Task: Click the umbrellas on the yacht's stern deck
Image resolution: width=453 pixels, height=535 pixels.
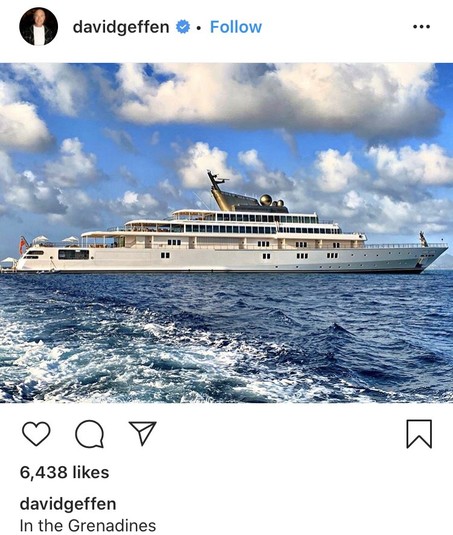Action: point(56,240)
